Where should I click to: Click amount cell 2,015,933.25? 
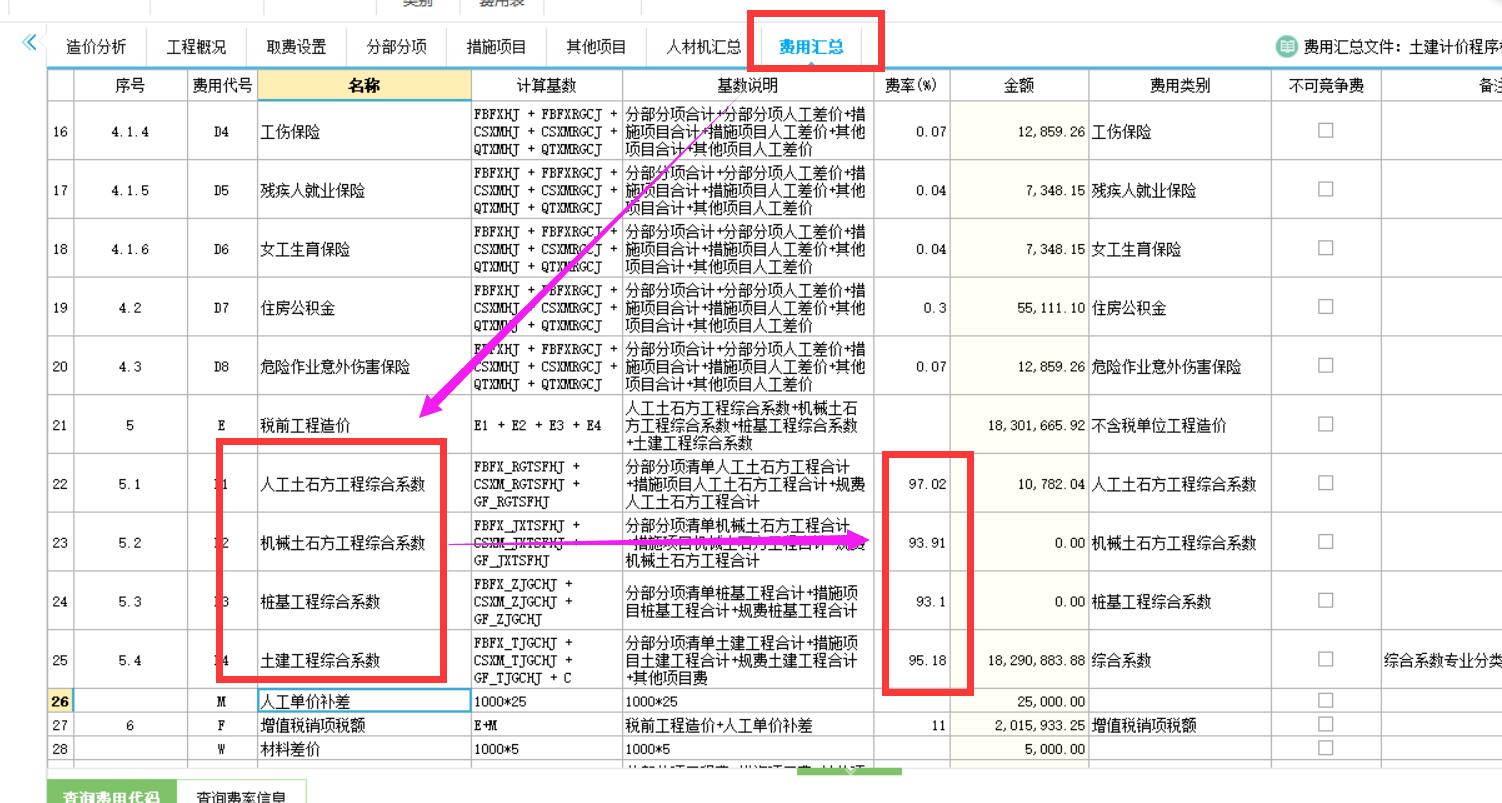[x=1019, y=726]
